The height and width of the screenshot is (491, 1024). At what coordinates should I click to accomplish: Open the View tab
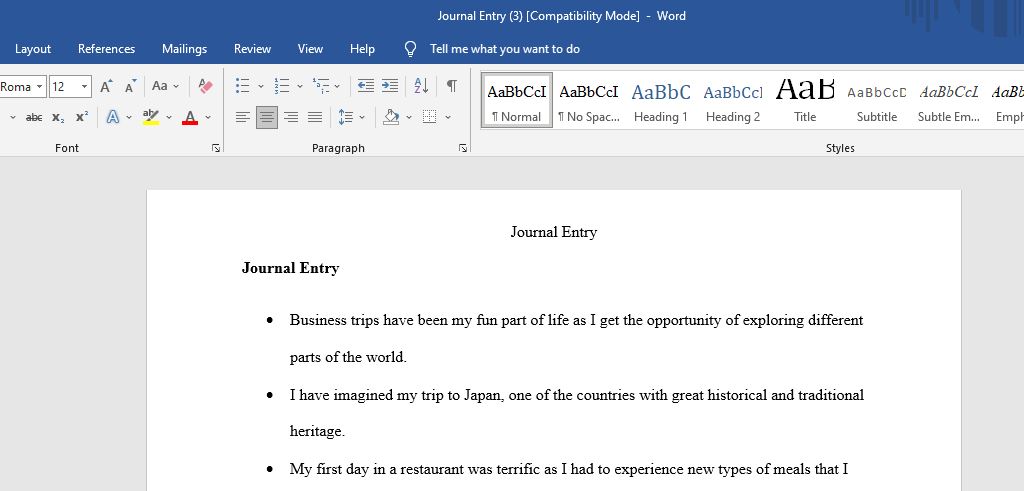(x=310, y=49)
